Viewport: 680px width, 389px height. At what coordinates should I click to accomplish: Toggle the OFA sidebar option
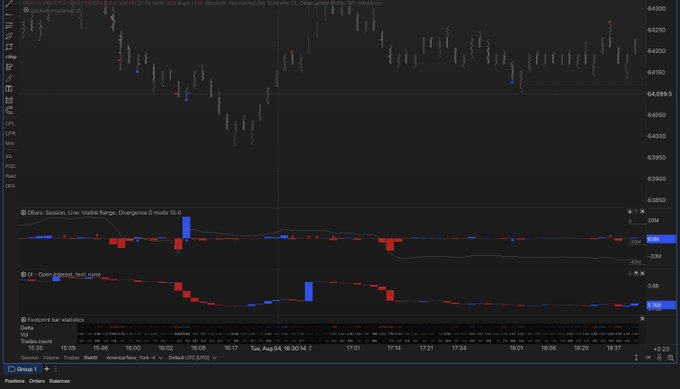[x=10, y=186]
